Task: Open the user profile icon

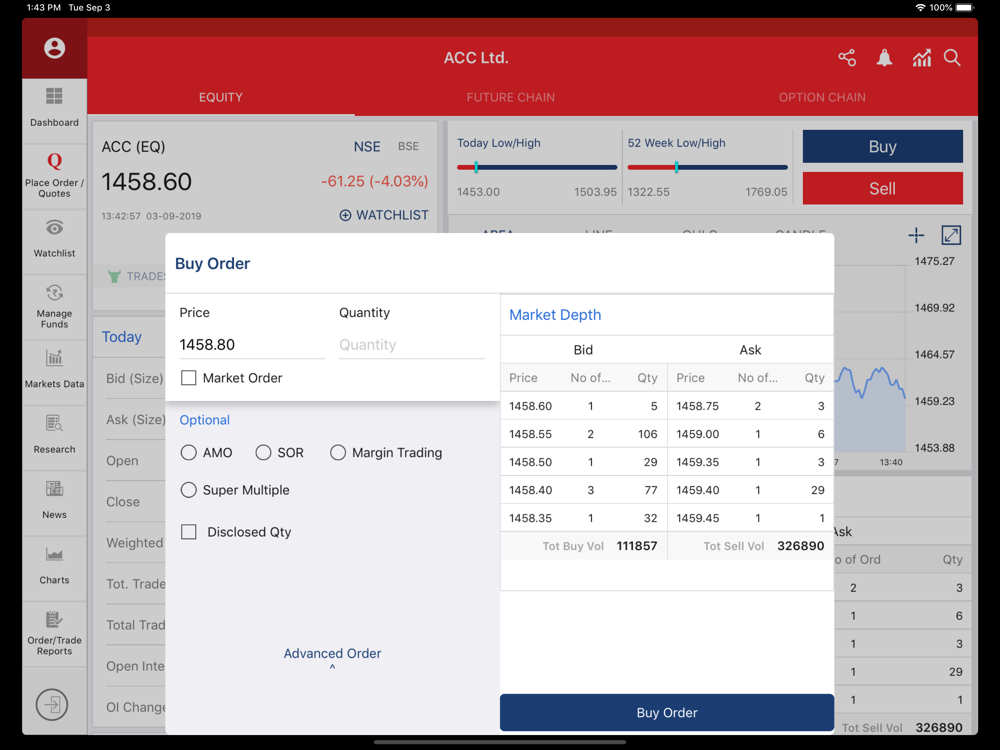Action: click(54, 48)
